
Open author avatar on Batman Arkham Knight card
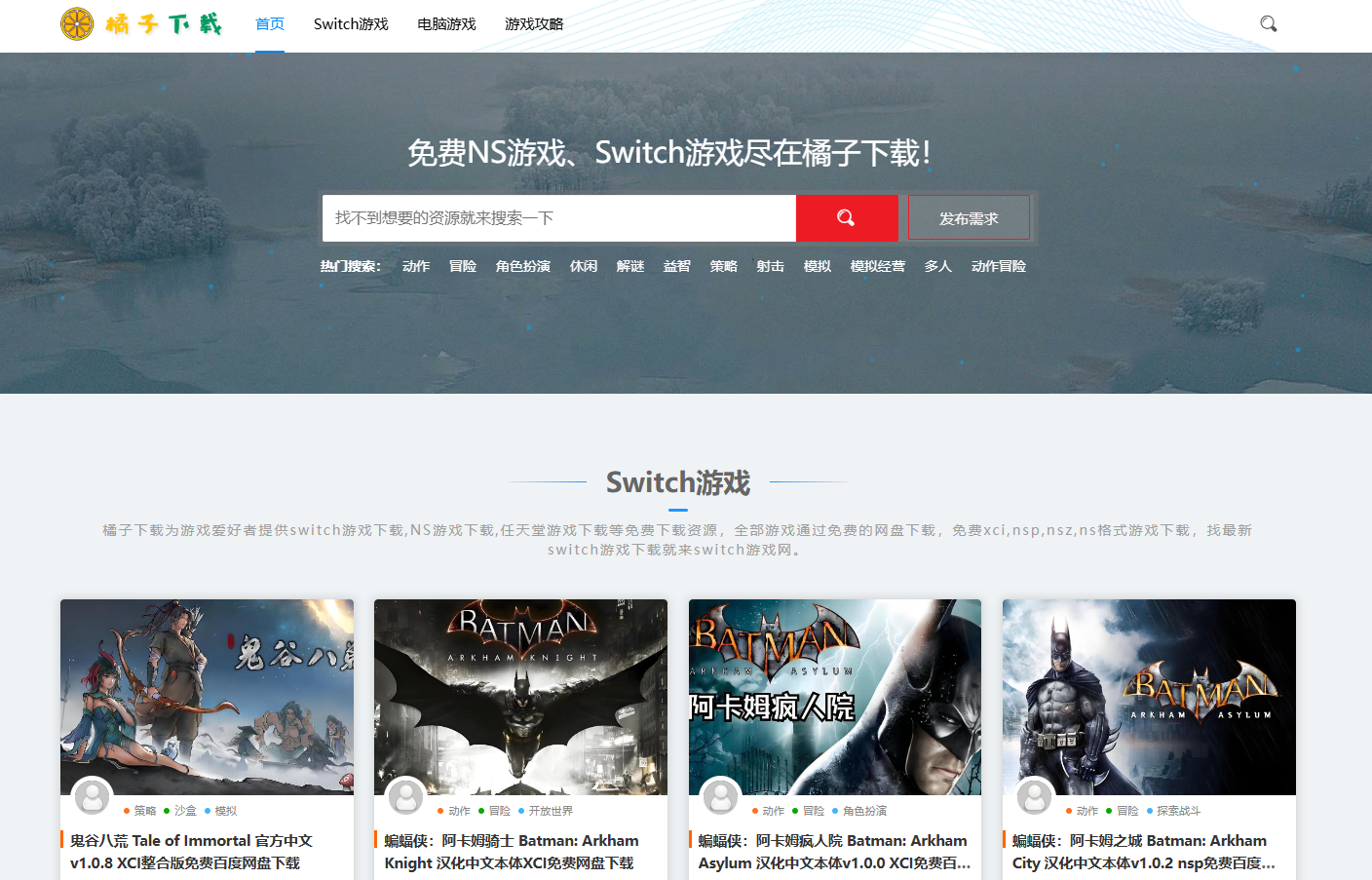[x=406, y=797]
